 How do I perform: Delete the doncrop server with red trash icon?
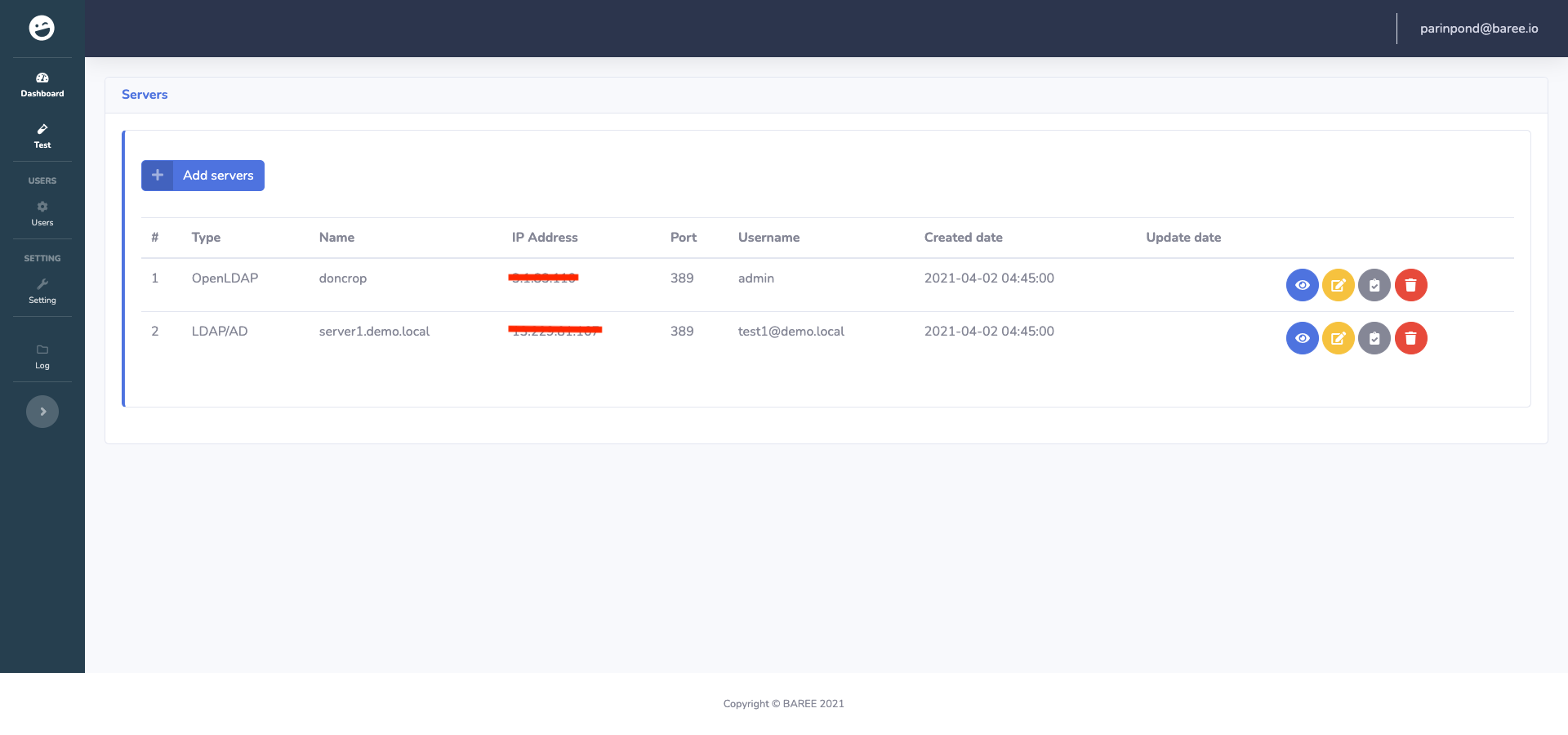coord(1410,285)
